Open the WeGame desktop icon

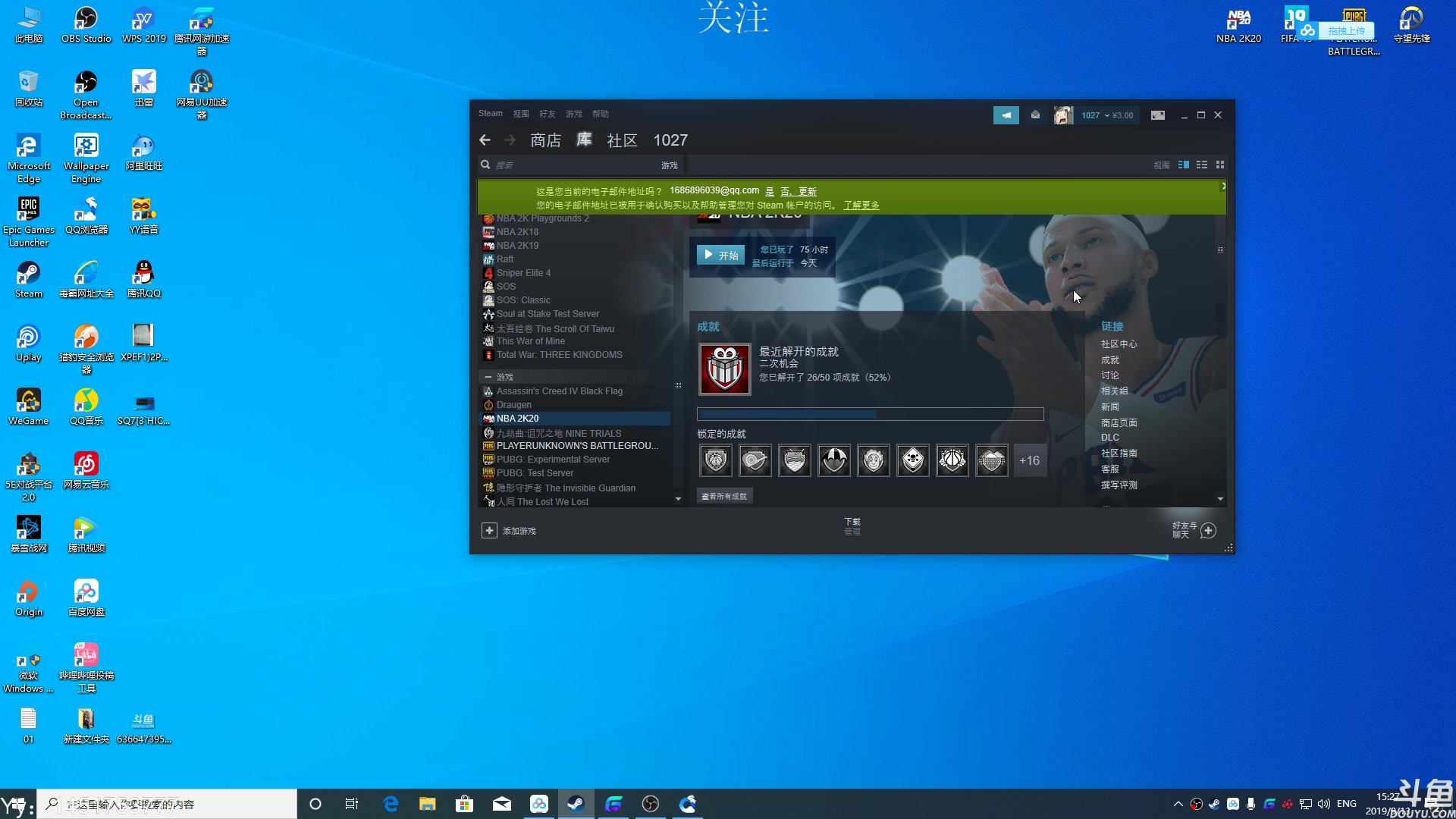(x=29, y=407)
